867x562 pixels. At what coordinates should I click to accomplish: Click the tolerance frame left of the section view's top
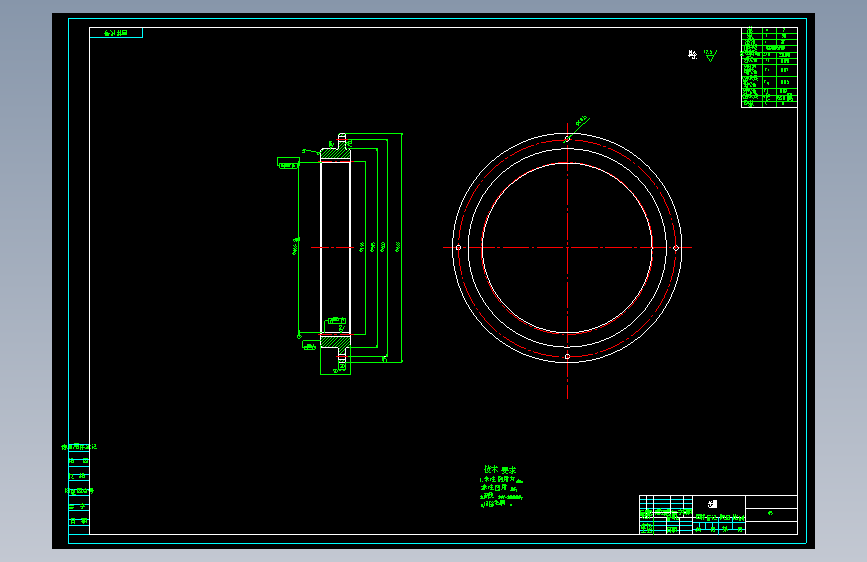tap(288, 163)
